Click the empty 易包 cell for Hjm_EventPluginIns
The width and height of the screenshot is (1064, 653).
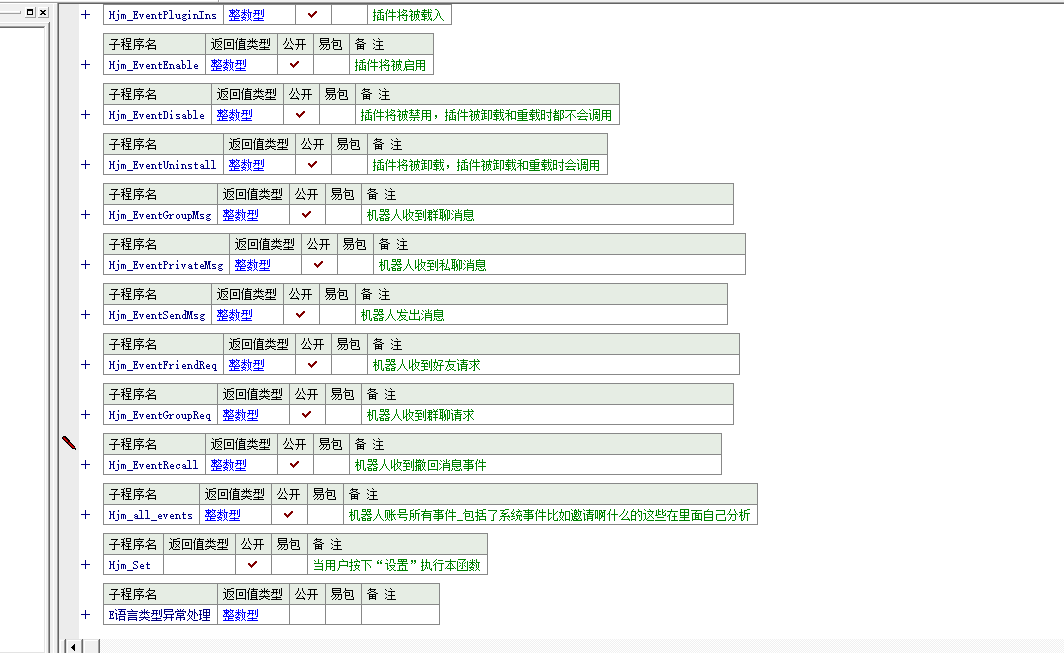click(x=349, y=15)
